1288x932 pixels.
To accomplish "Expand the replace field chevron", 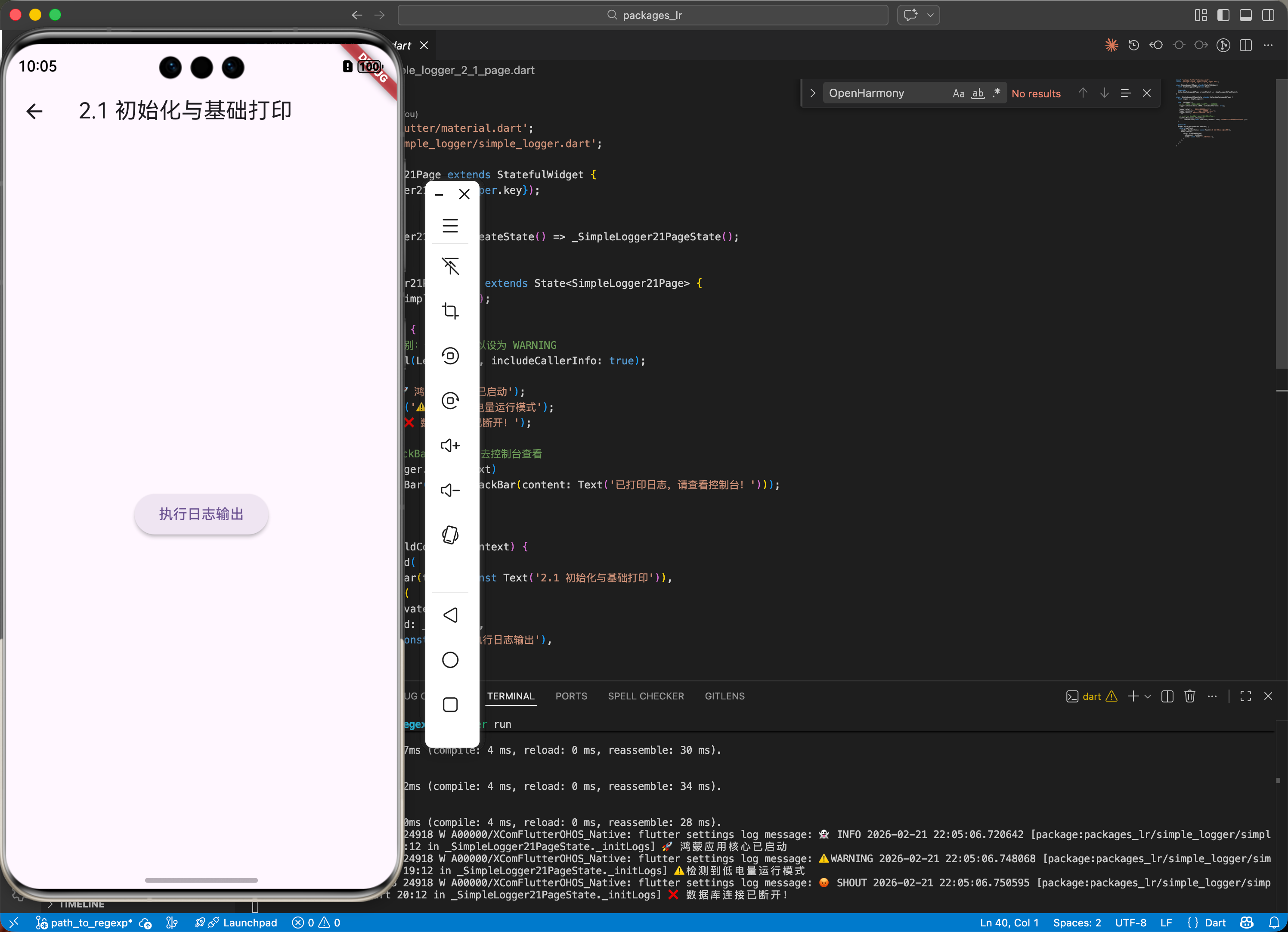I will coord(812,93).
